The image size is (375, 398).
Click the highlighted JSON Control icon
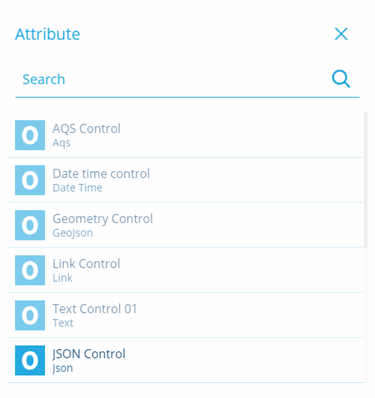coord(30,360)
